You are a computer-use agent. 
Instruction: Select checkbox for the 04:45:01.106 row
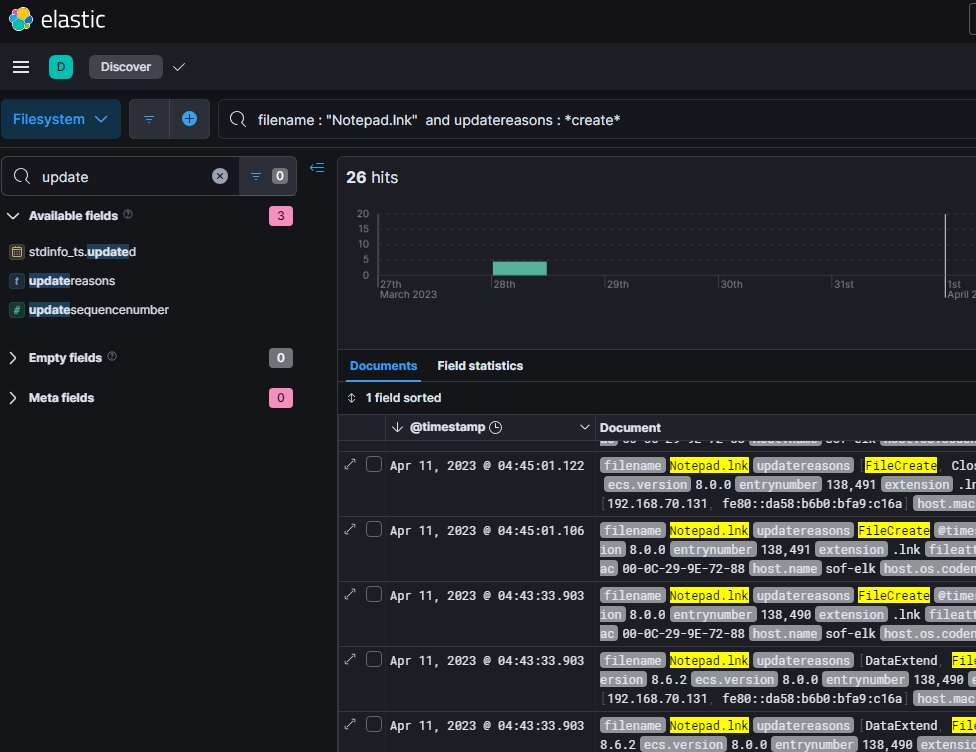tap(374, 529)
